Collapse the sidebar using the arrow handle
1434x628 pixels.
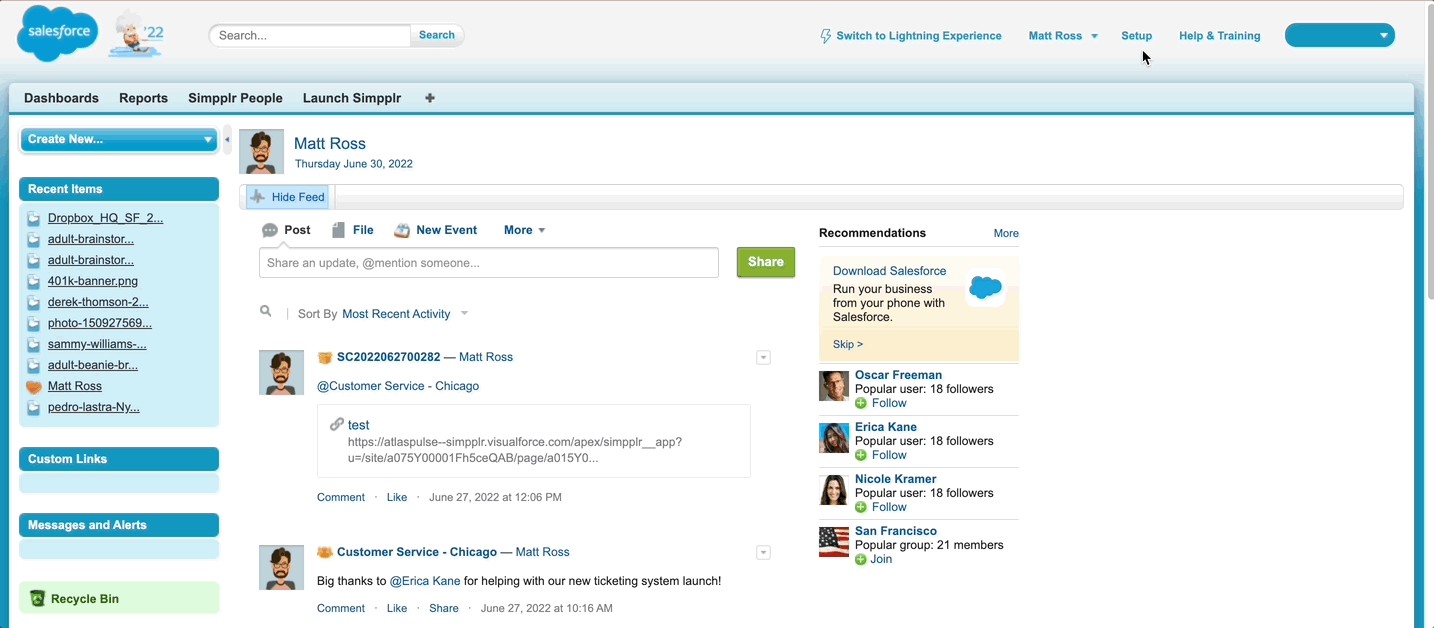(227, 139)
